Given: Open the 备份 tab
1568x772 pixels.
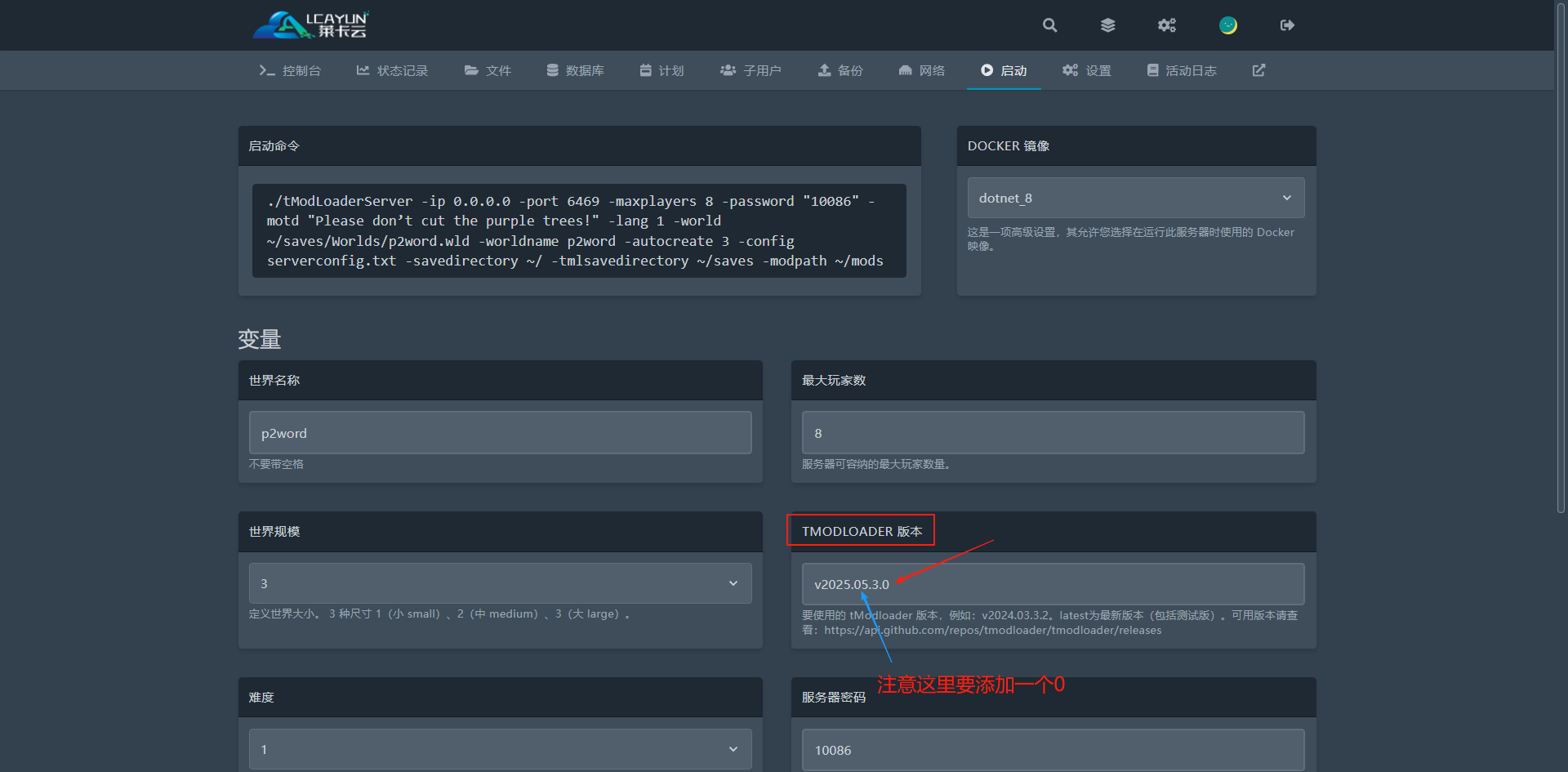Looking at the screenshot, I should (840, 70).
